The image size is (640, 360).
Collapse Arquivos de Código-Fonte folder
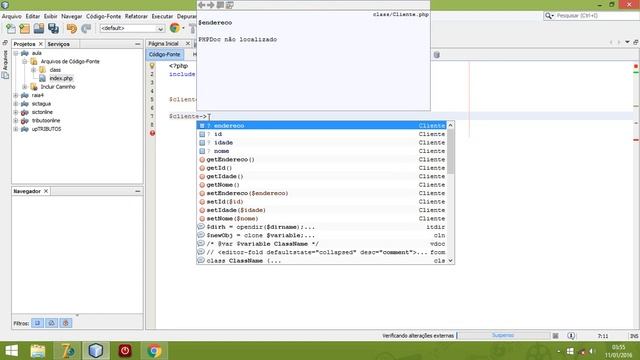pyautogui.click(x=24, y=62)
